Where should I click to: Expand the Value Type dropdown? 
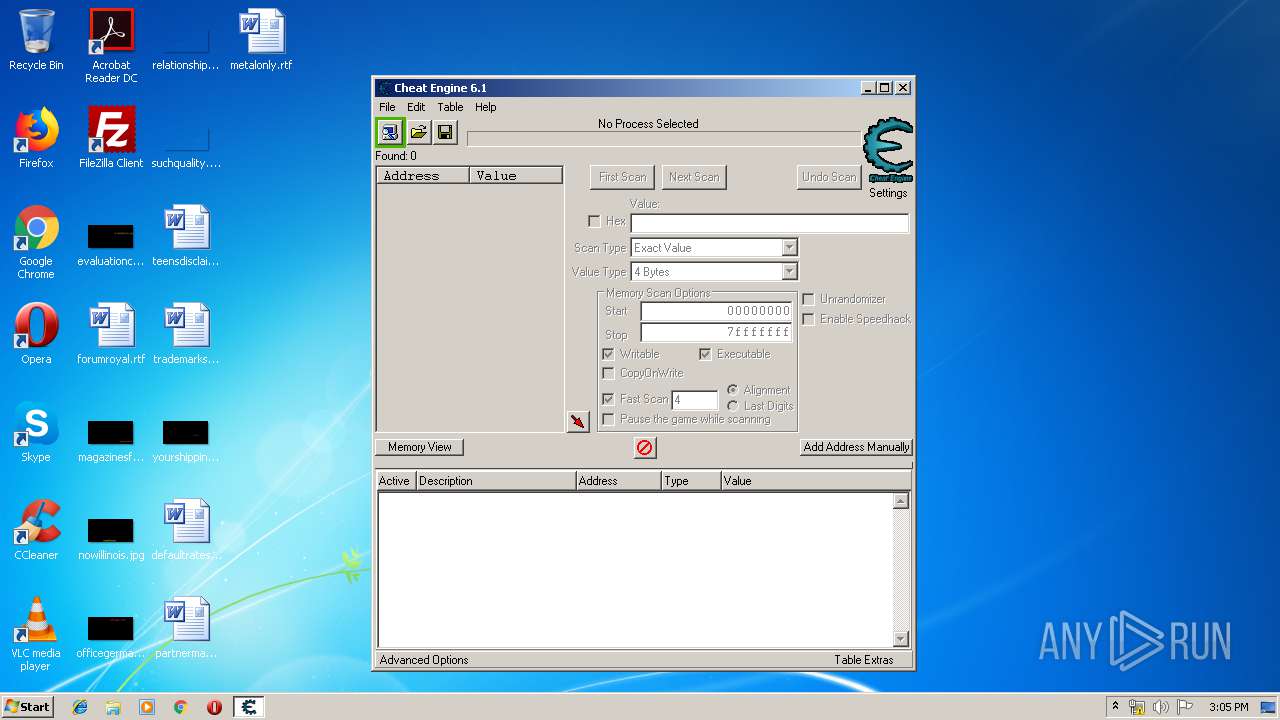point(789,272)
